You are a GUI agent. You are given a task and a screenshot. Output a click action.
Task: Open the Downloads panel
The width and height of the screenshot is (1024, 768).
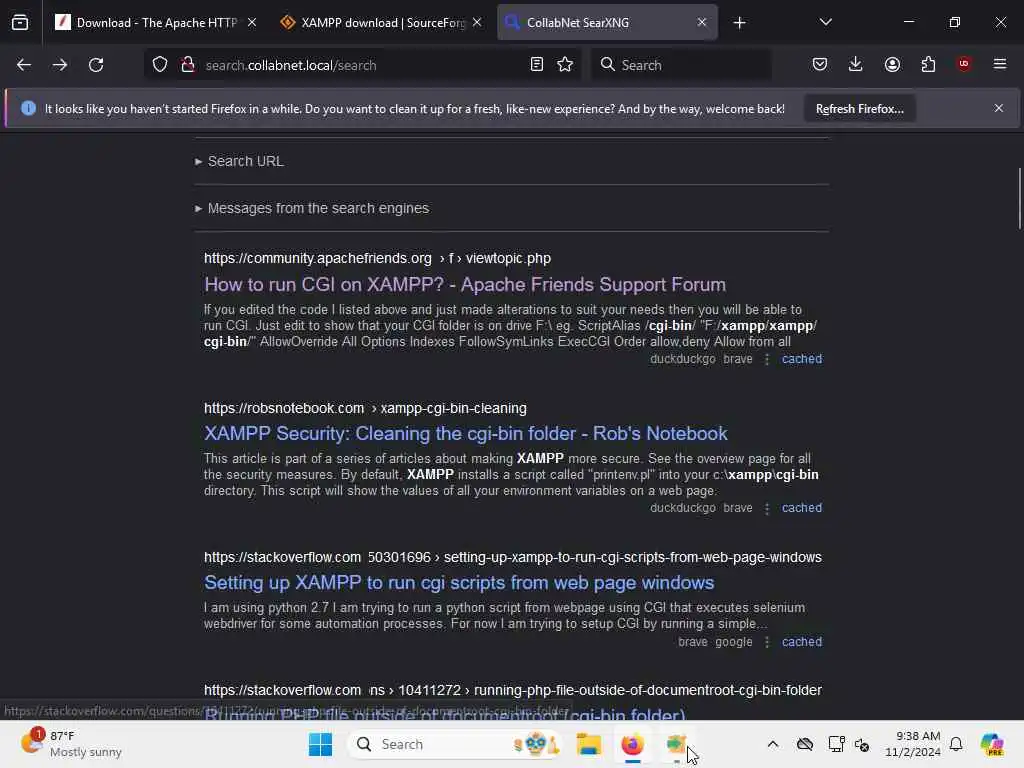click(856, 64)
